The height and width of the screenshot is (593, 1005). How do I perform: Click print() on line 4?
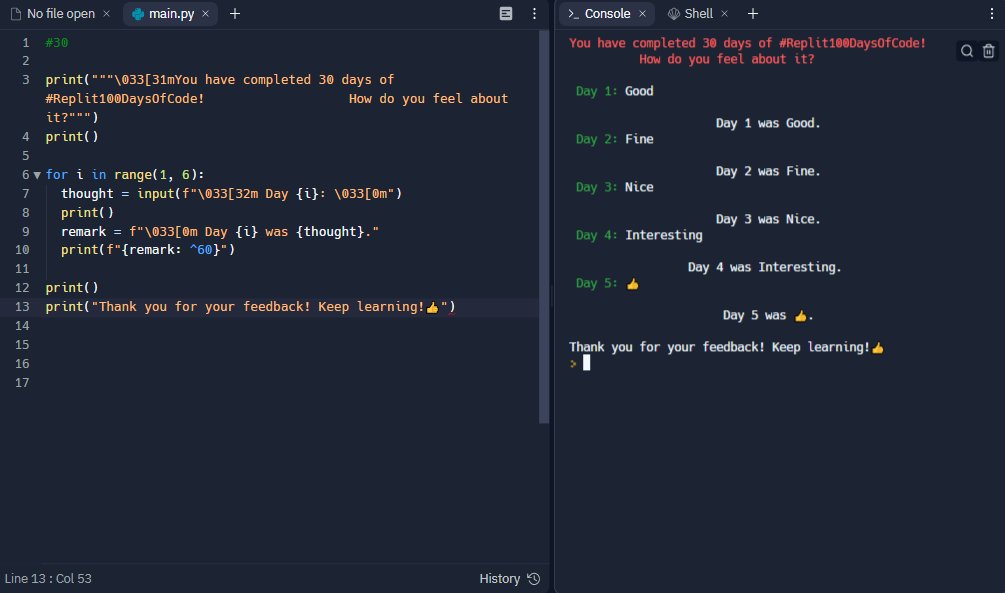click(72, 136)
